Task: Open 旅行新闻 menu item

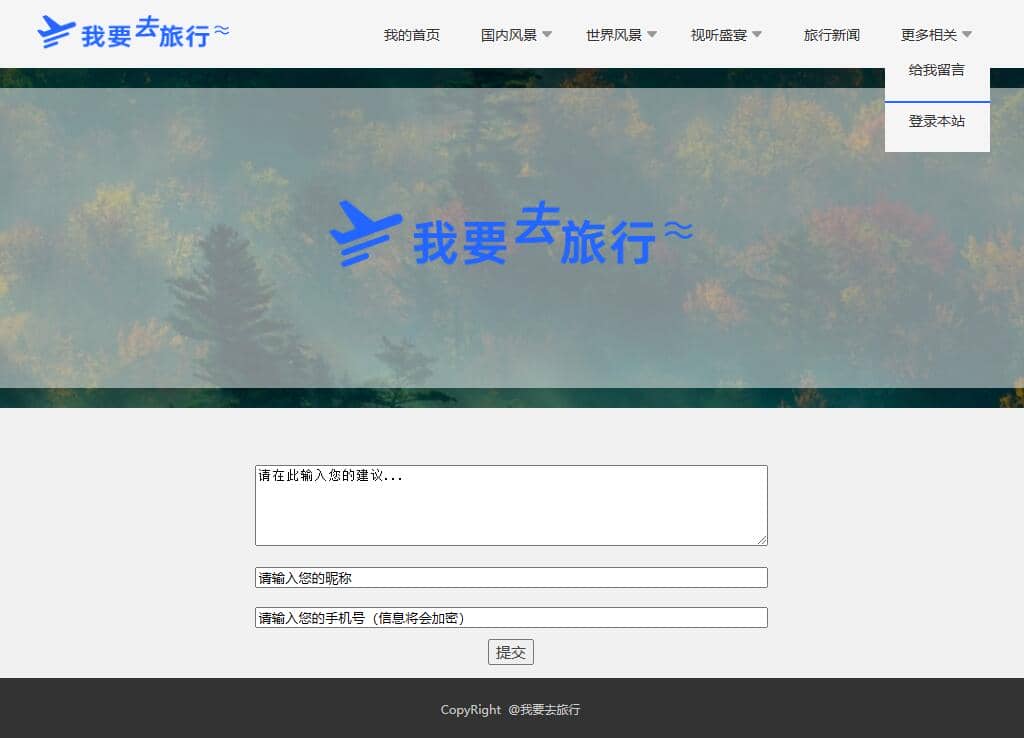Action: (x=831, y=35)
